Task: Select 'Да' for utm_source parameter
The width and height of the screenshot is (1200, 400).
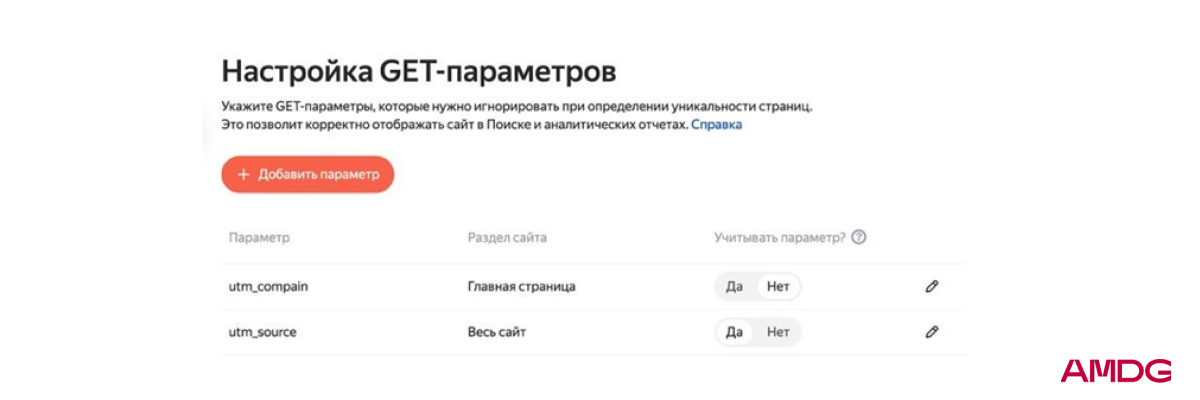Action: (x=735, y=332)
